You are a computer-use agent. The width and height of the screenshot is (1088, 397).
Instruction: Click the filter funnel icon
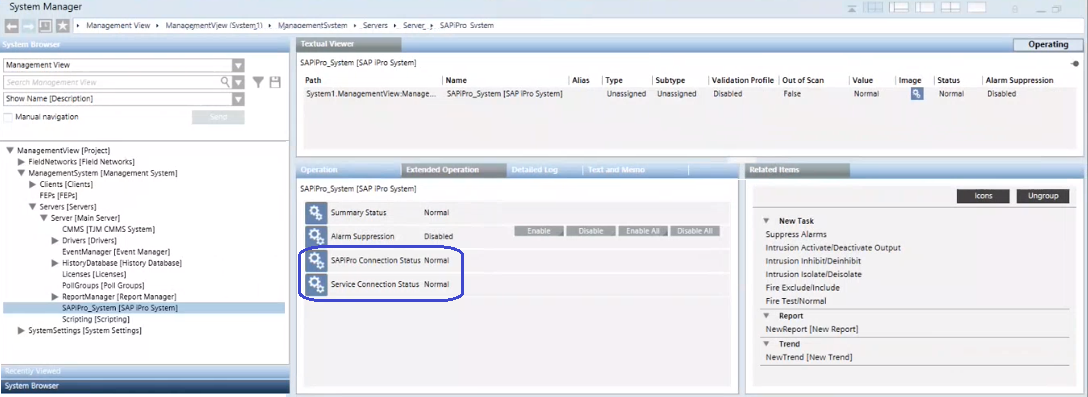[258, 82]
